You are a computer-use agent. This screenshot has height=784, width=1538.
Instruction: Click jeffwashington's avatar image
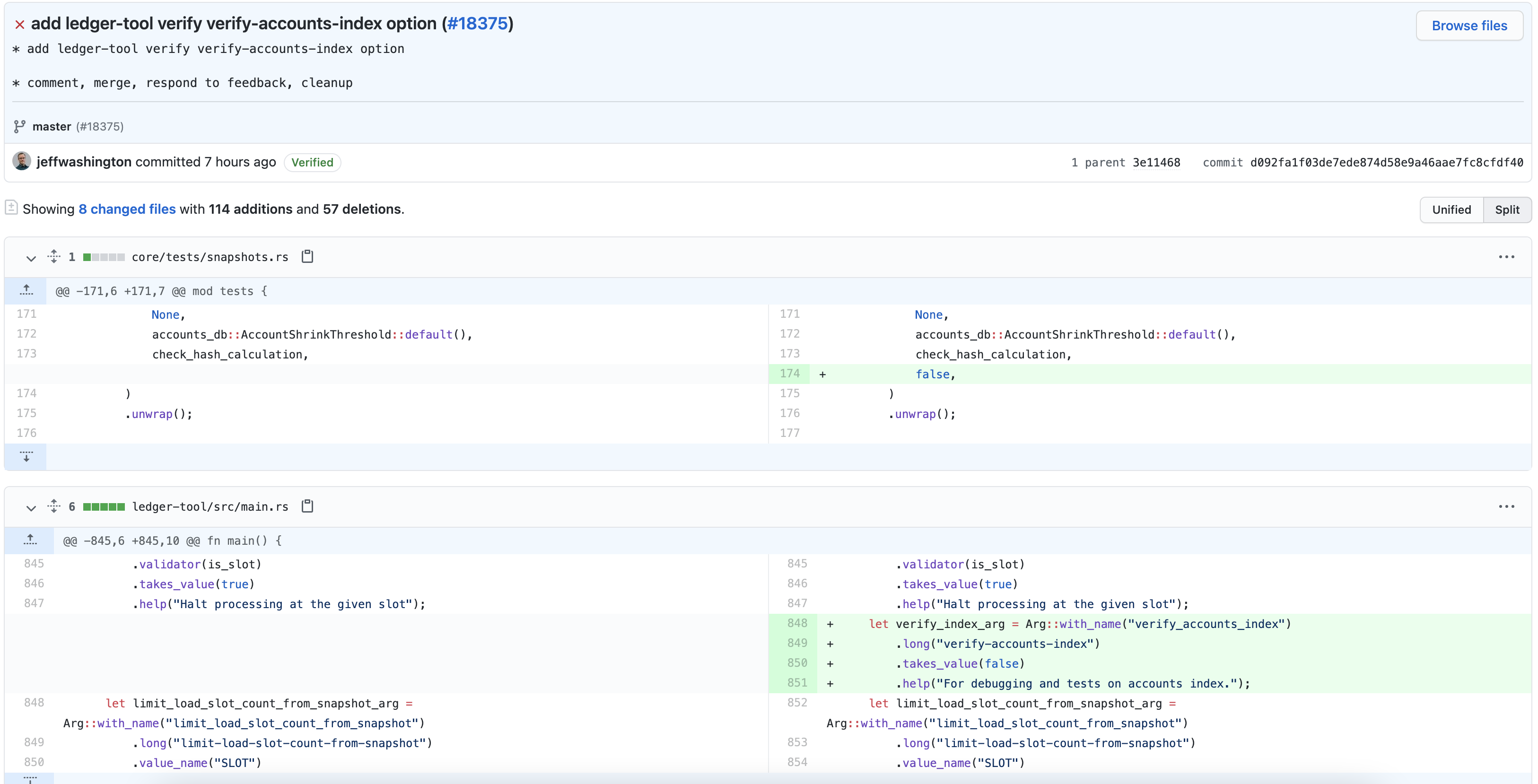22,161
